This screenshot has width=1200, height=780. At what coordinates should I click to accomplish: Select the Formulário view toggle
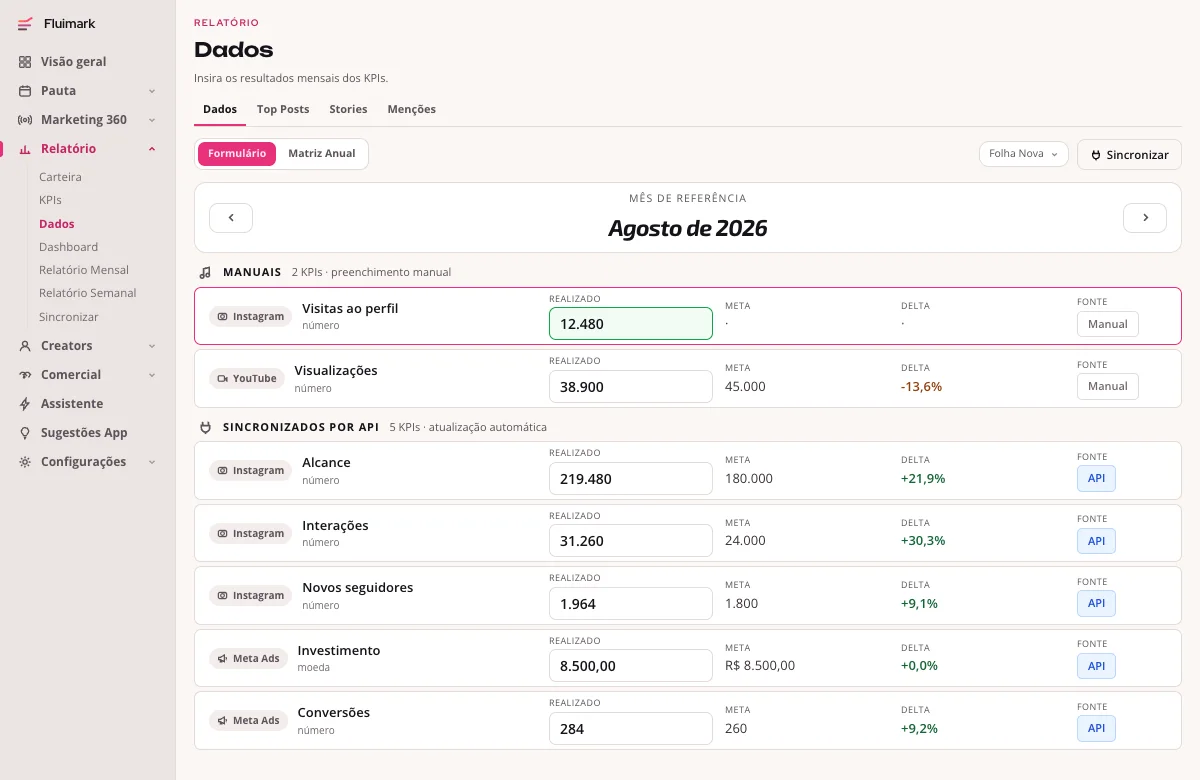pos(237,154)
